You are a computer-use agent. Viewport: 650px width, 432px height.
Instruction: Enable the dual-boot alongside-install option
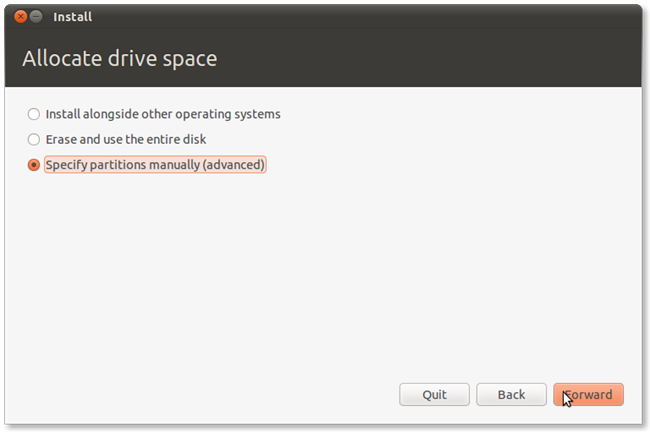point(35,114)
